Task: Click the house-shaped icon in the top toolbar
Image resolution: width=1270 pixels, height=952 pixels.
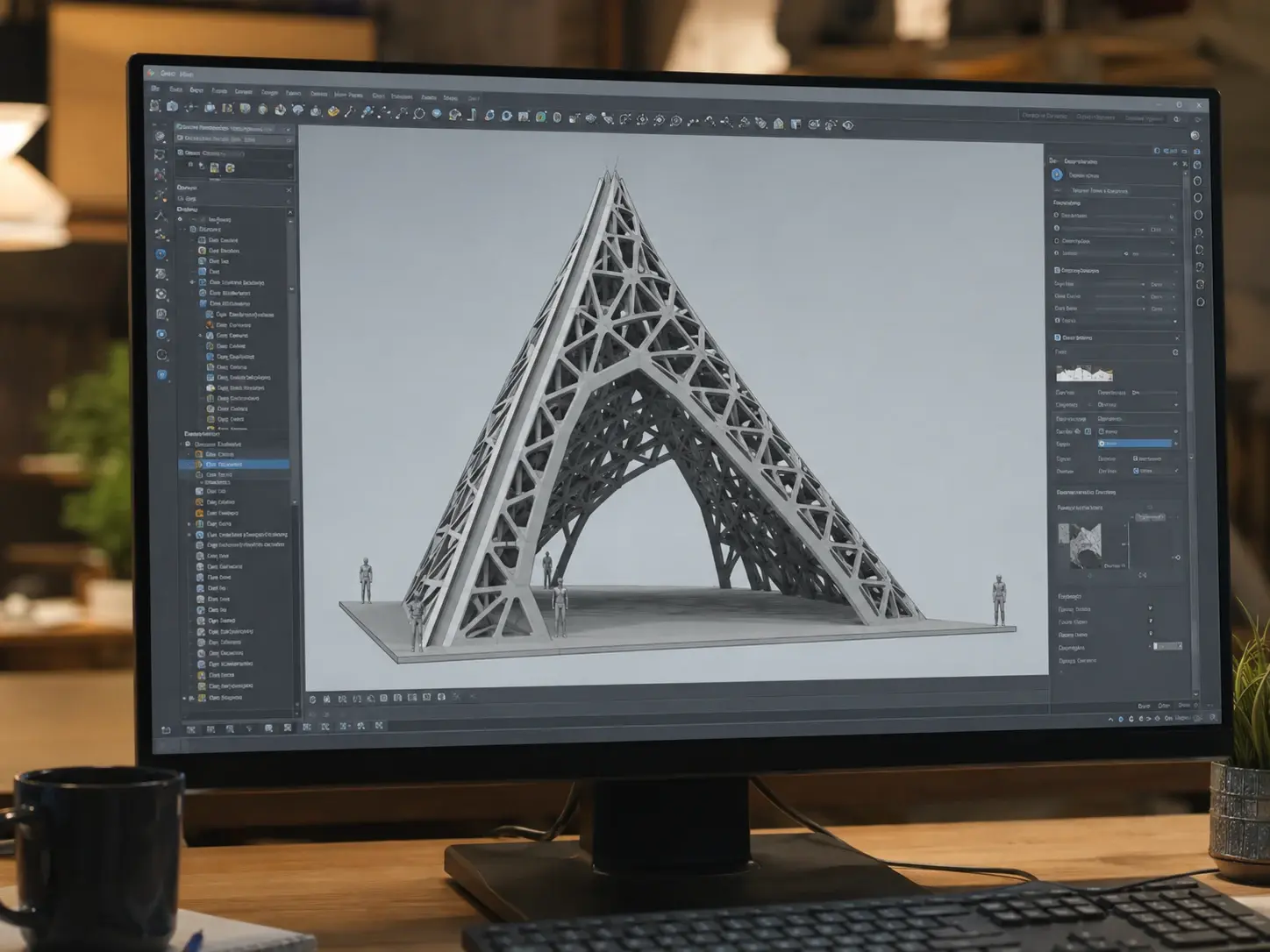Action: 778,124
